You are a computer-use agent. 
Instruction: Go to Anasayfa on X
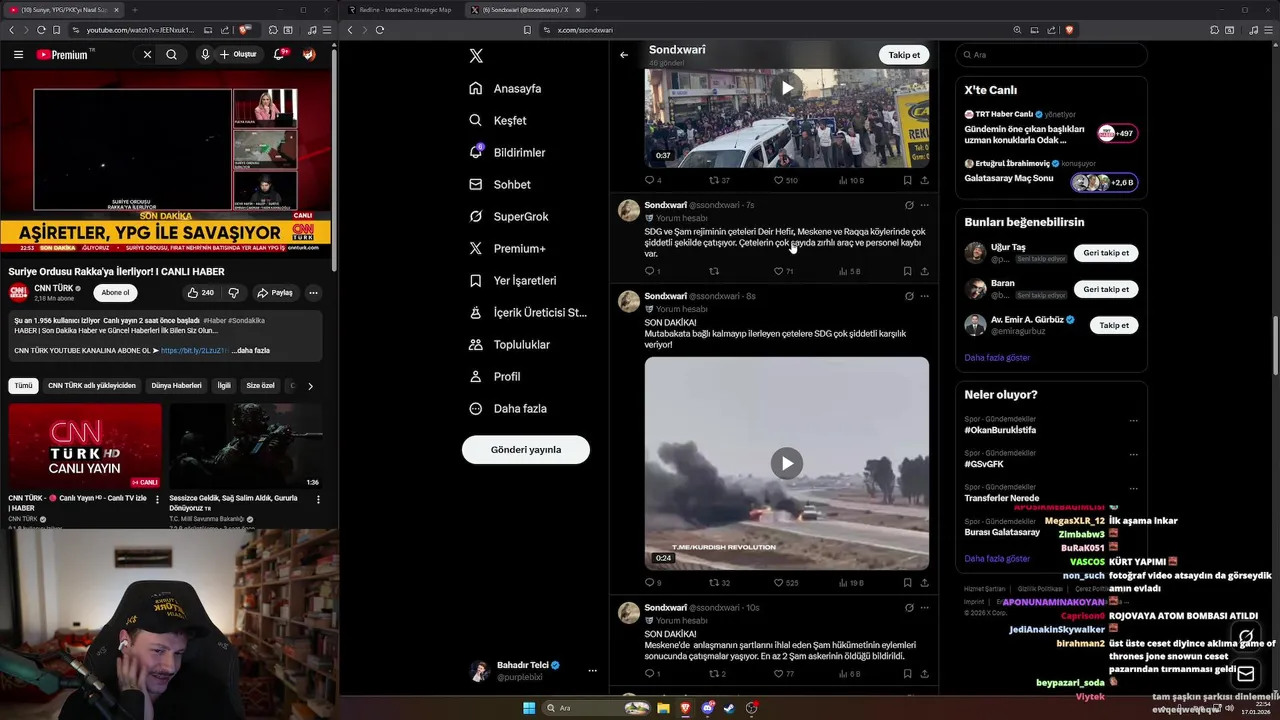[x=505, y=89]
